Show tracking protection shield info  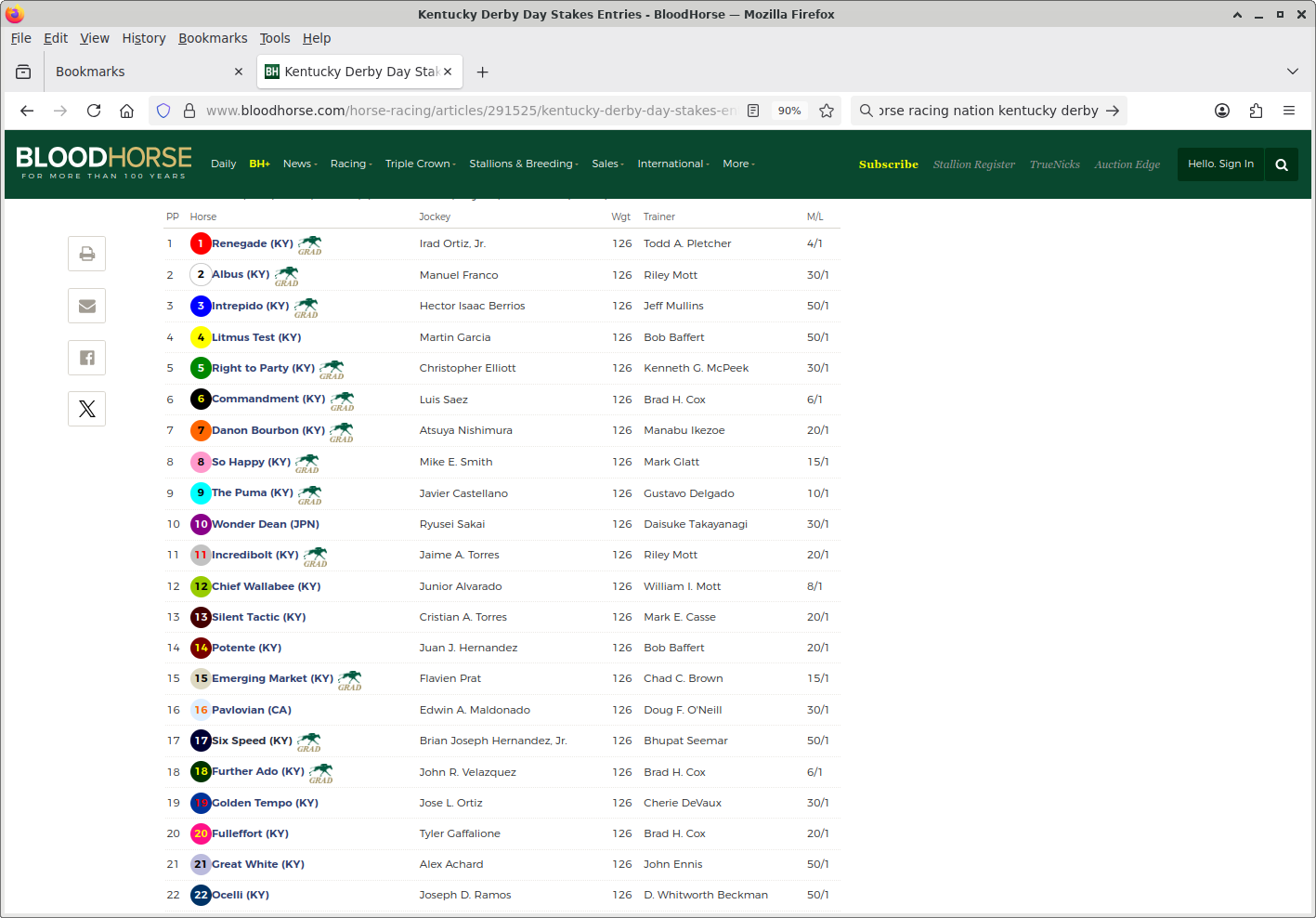163,111
